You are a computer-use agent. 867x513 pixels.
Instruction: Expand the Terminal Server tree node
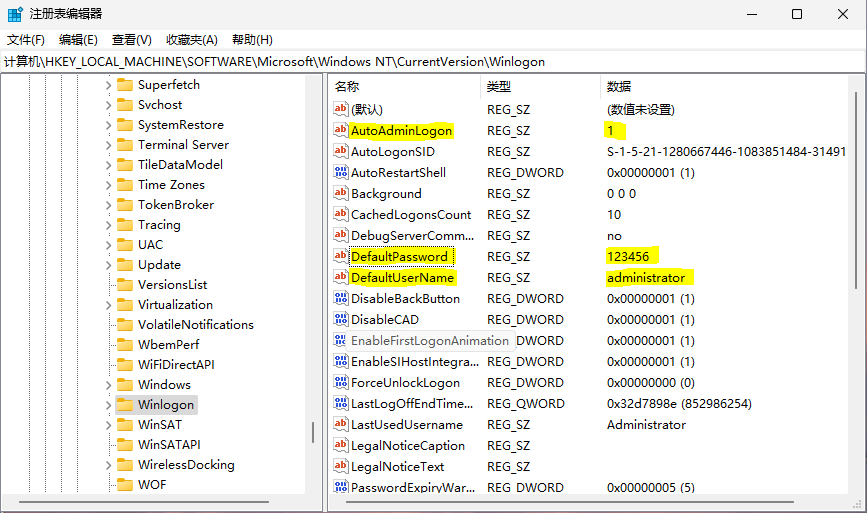click(109, 145)
